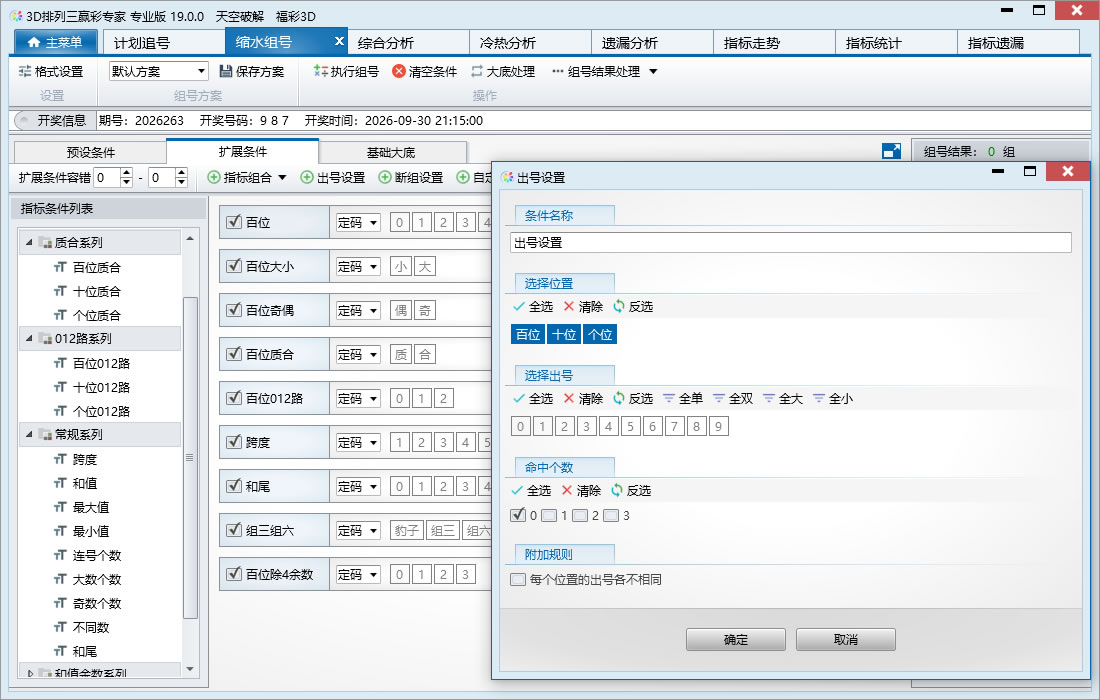Apply the 全大 filter for numbers

[782, 398]
